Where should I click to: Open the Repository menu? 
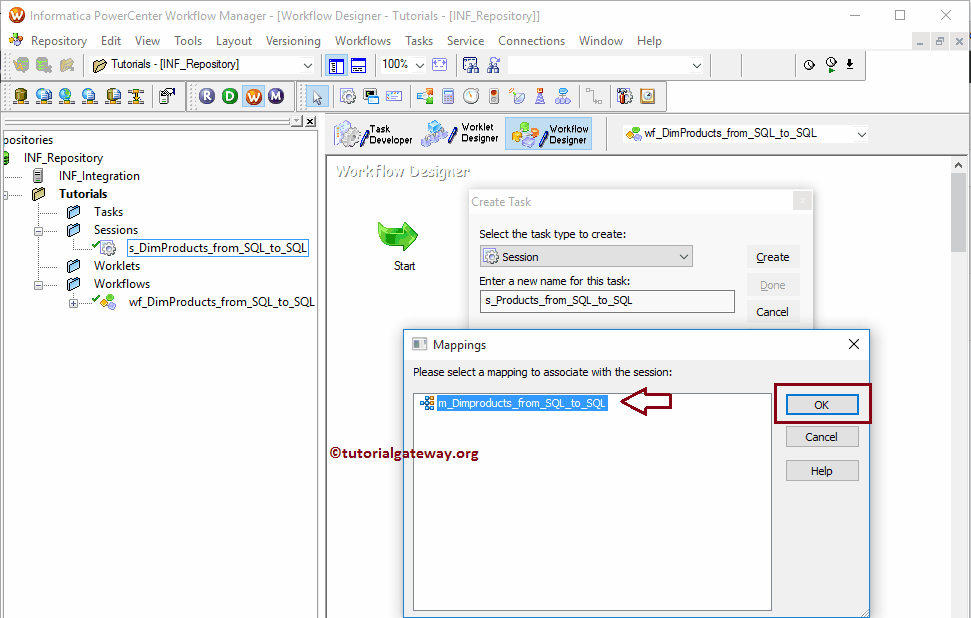click(x=58, y=41)
